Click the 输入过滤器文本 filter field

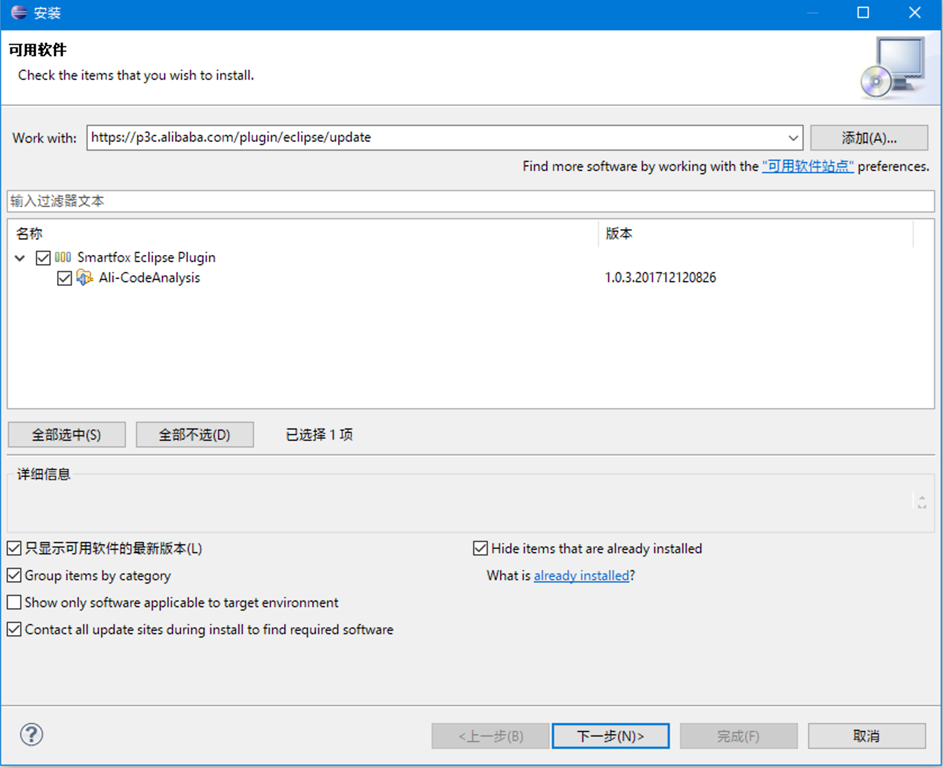471,201
